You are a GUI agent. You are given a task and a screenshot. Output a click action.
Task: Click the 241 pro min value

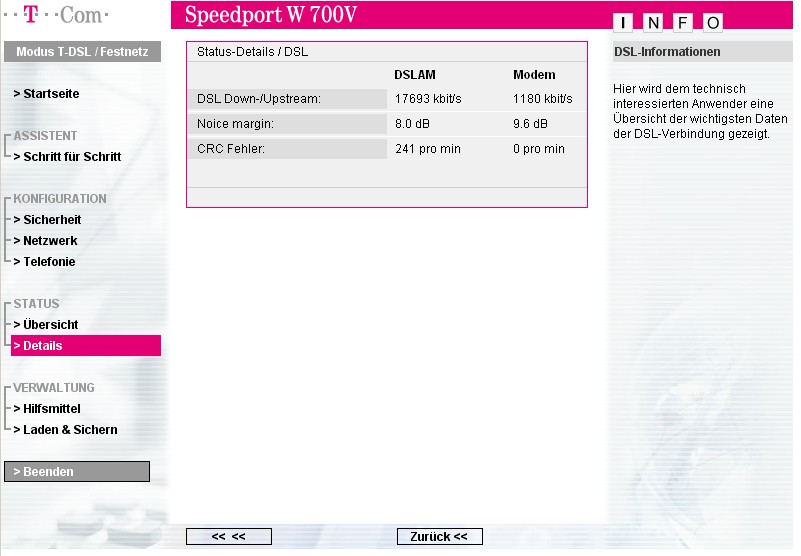[428, 149]
